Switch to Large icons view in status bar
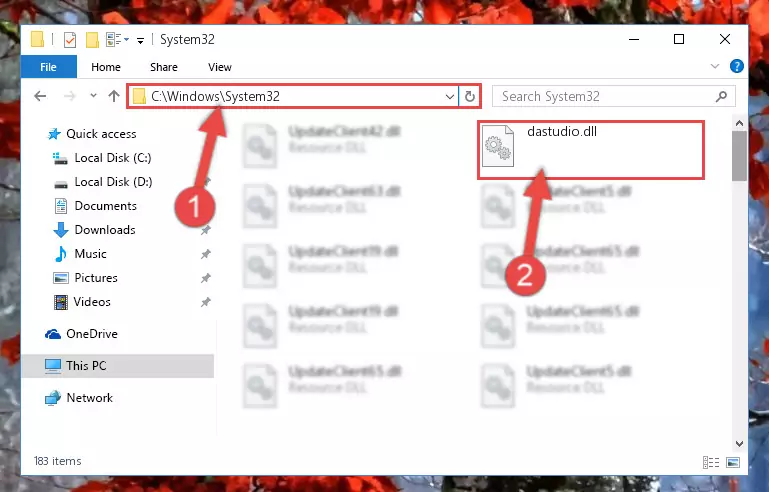This screenshot has height=492, width=769. click(x=733, y=462)
